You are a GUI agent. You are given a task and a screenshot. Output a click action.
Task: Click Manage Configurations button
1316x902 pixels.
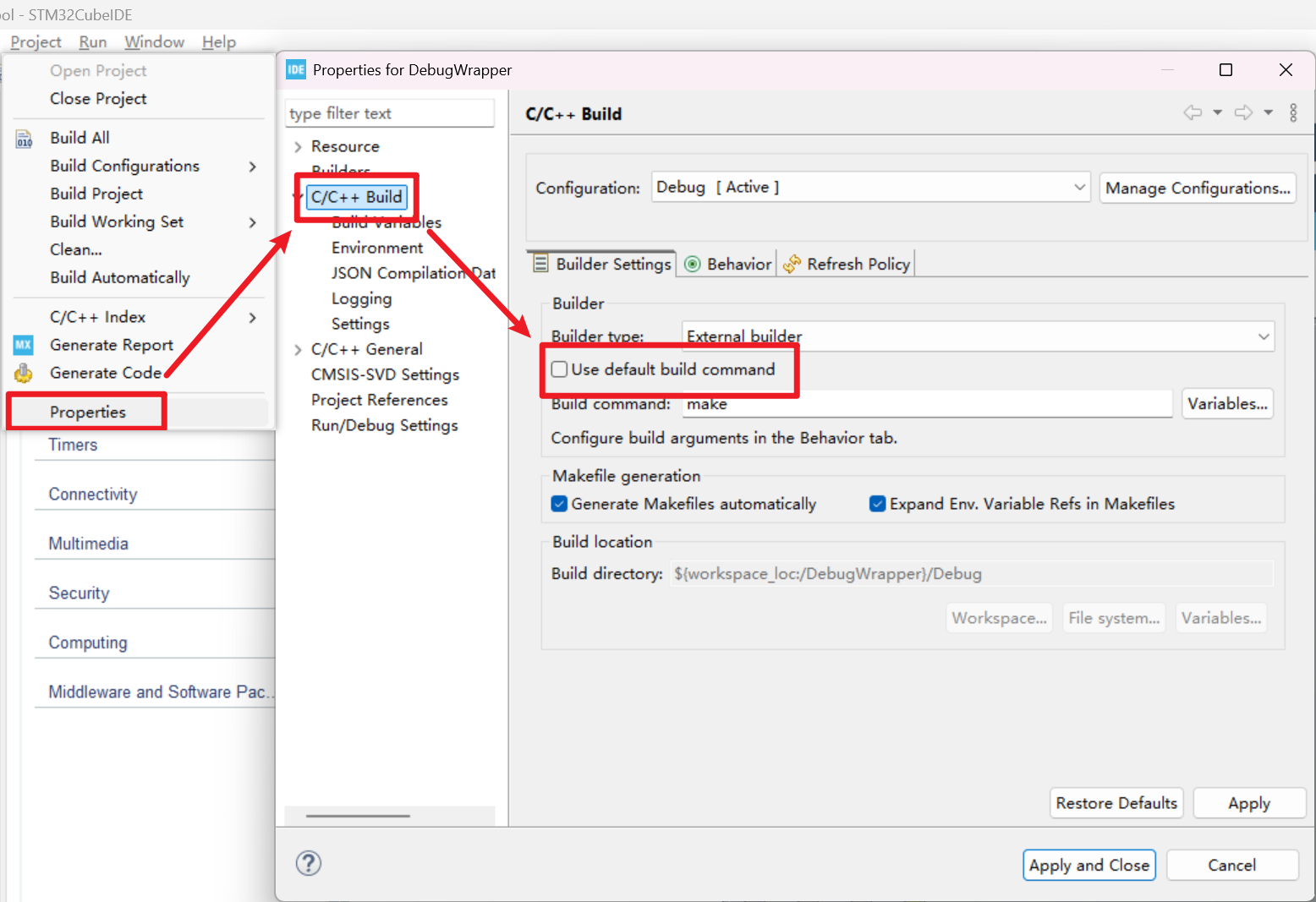coord(1198,188)
